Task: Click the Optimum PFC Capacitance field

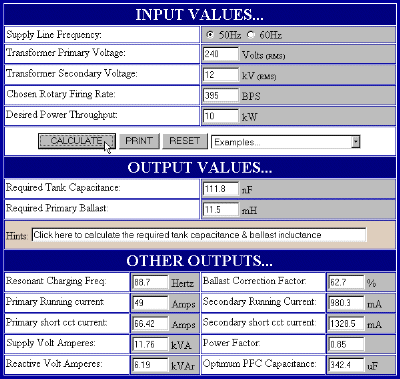Action: (346, 365)
